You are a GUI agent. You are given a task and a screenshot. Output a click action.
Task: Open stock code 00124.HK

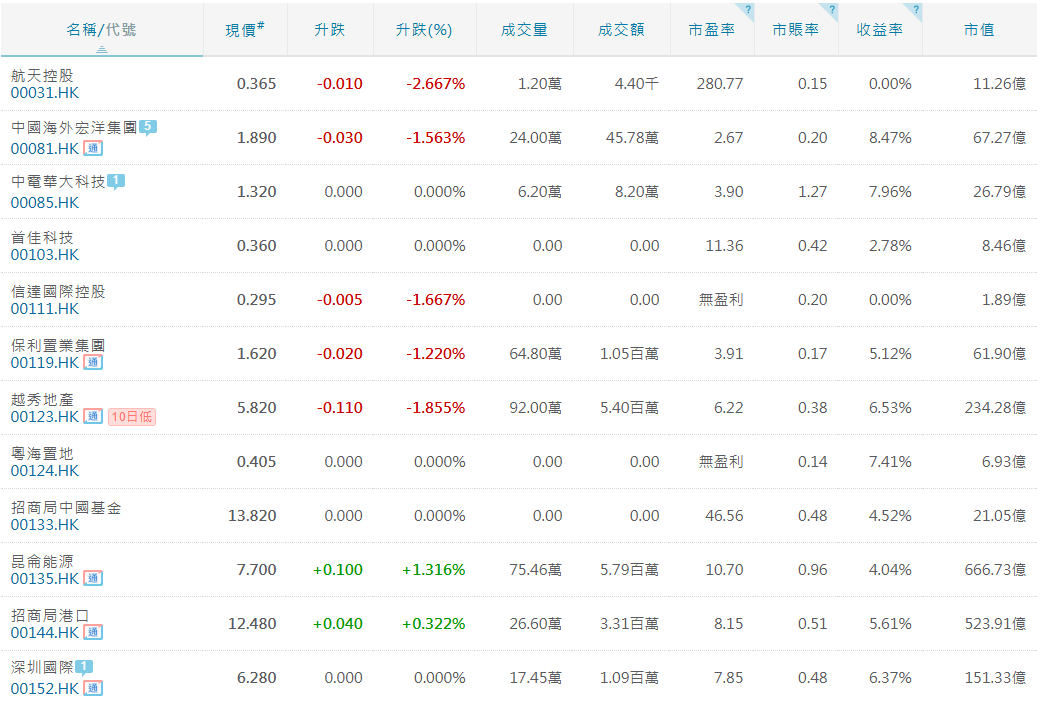[44, 471]
